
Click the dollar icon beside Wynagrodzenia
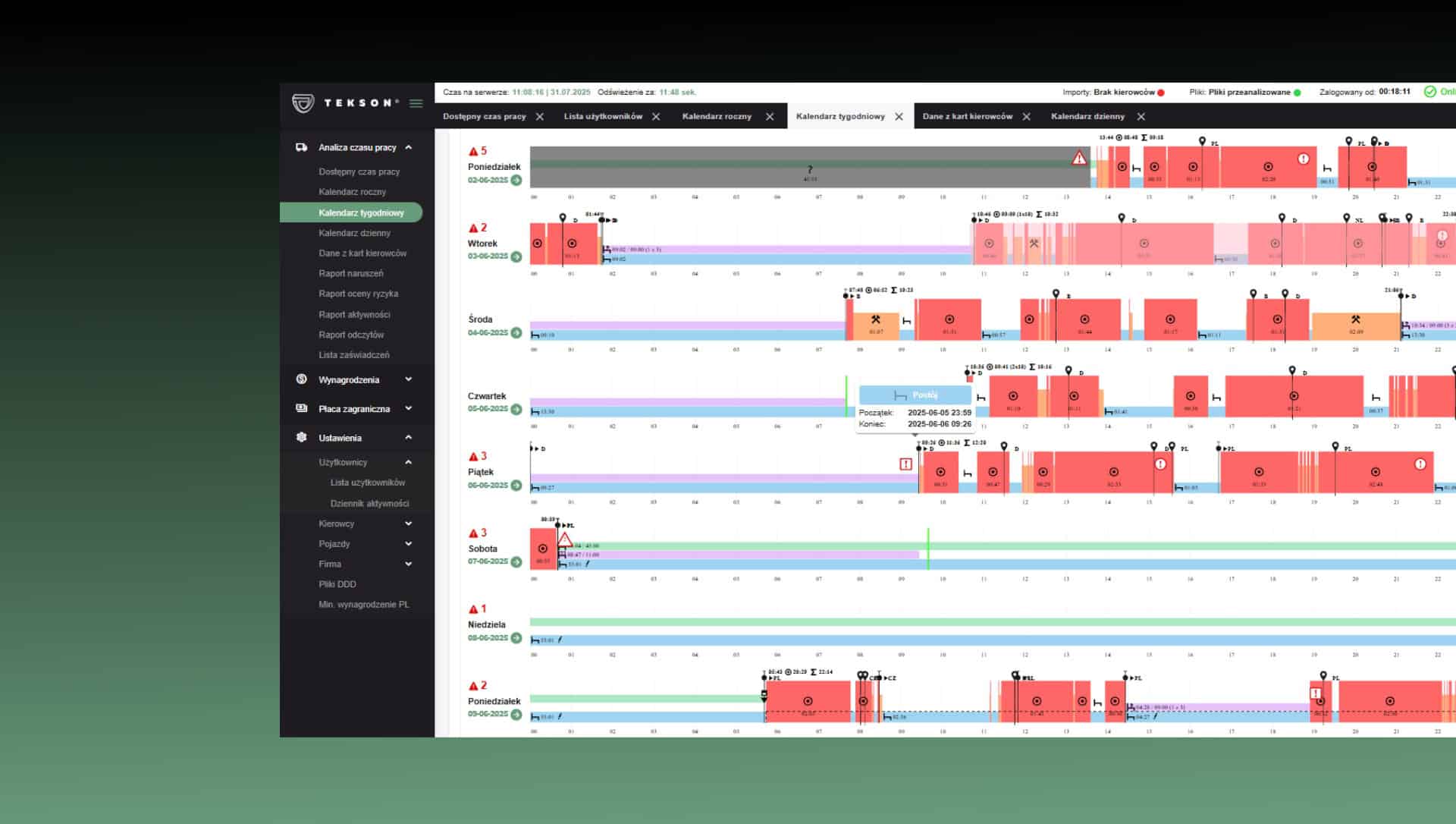point(301,379)
